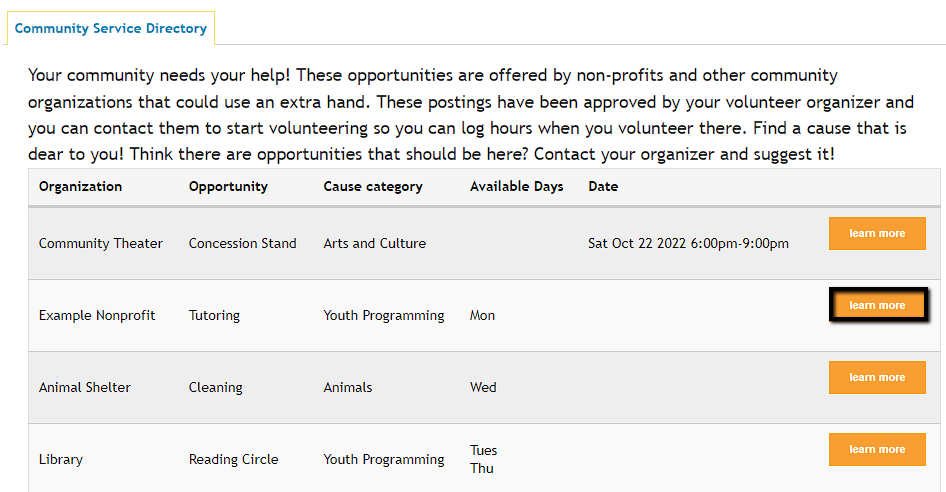Select the Reading Circle opportunity cell
This screenshot has height=492, width=946.
pos(234,460)
